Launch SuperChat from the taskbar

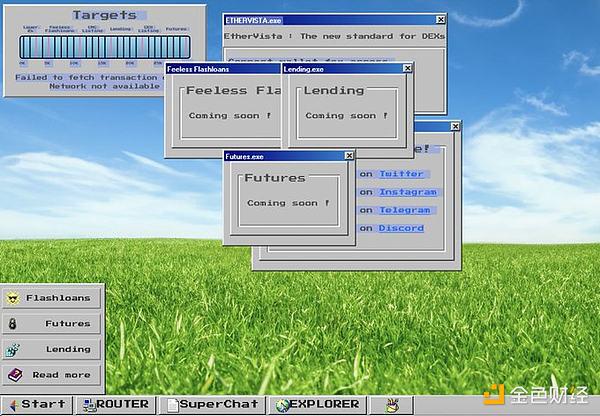(214, 404)
